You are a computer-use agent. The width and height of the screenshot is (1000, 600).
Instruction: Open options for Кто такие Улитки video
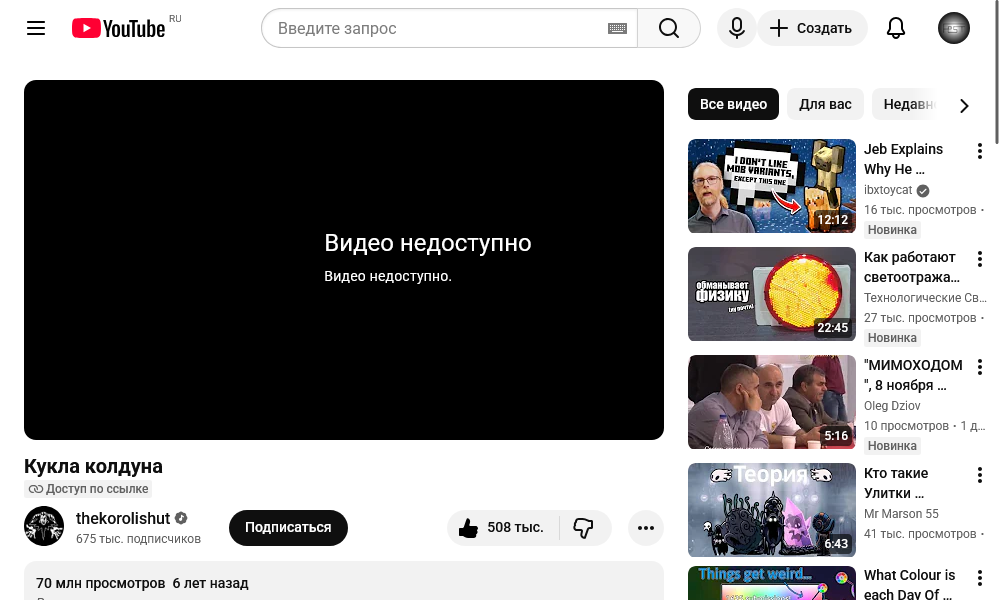pyautogui.click(x=980, y=474)
